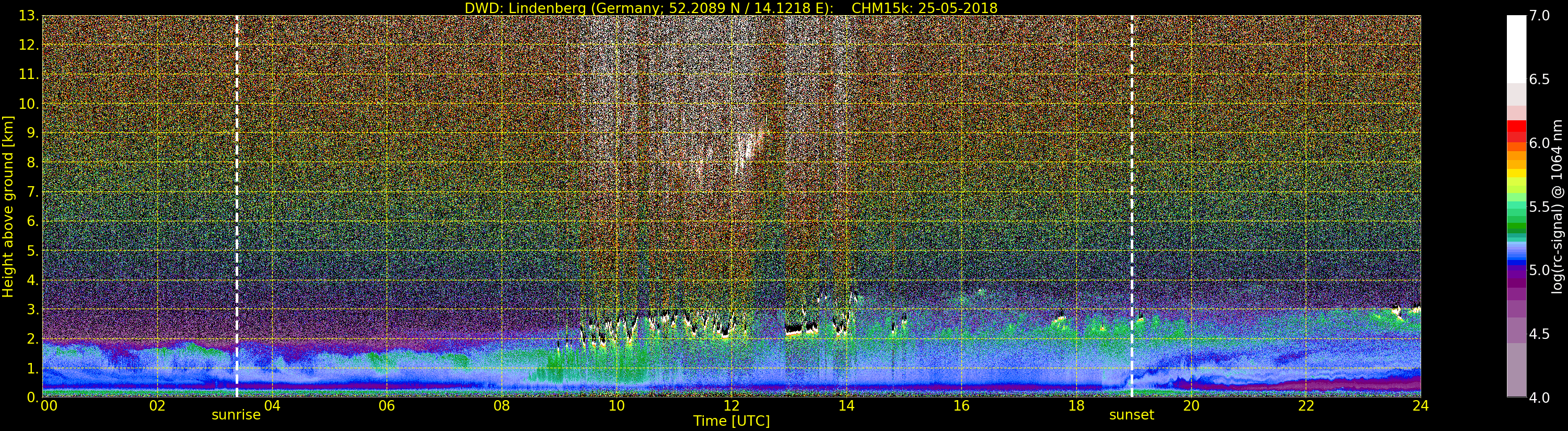This screenshot has width=1568, height=431.
Task: Click the white dashed sunset marker line
Action: click(1132, 207)
